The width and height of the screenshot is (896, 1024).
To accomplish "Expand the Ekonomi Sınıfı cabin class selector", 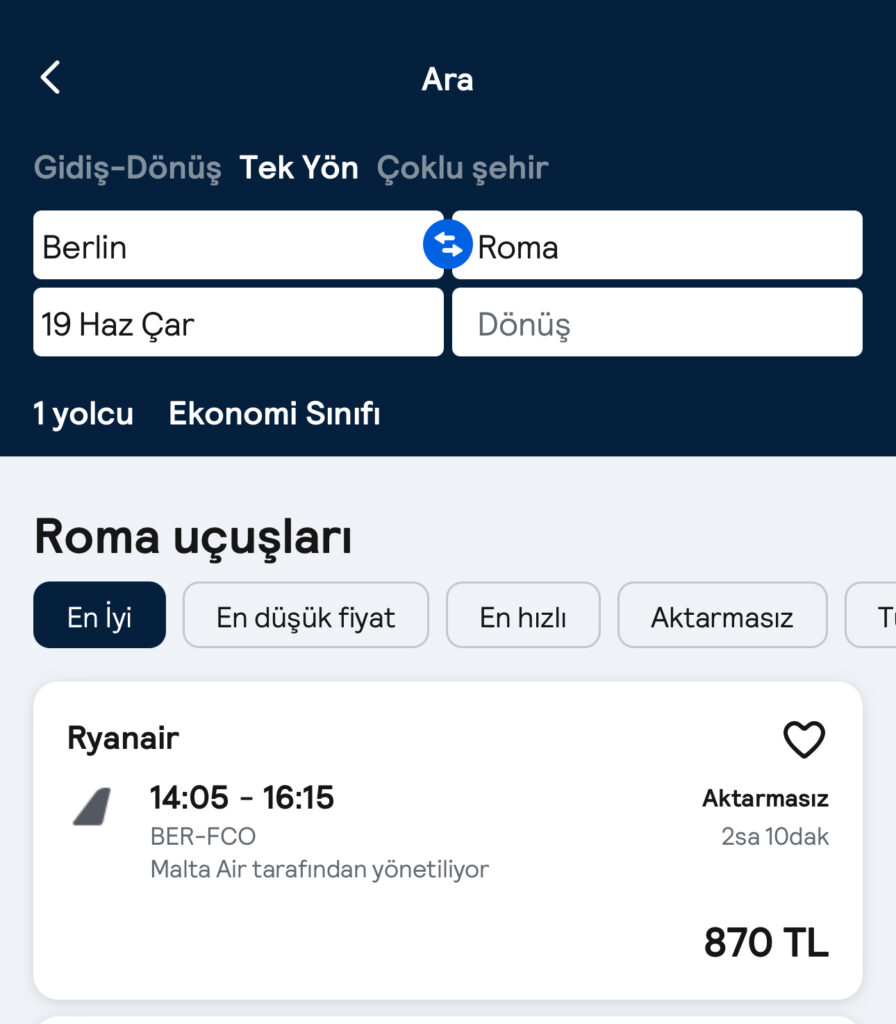I will click(274, 414).
